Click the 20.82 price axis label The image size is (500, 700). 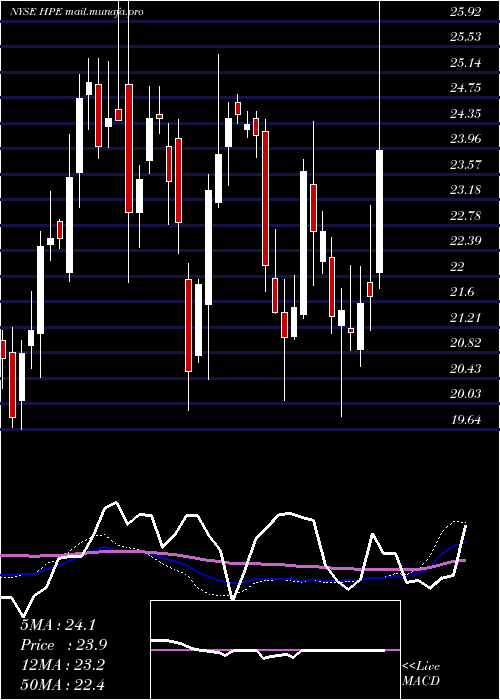click(x=466, y=343)
